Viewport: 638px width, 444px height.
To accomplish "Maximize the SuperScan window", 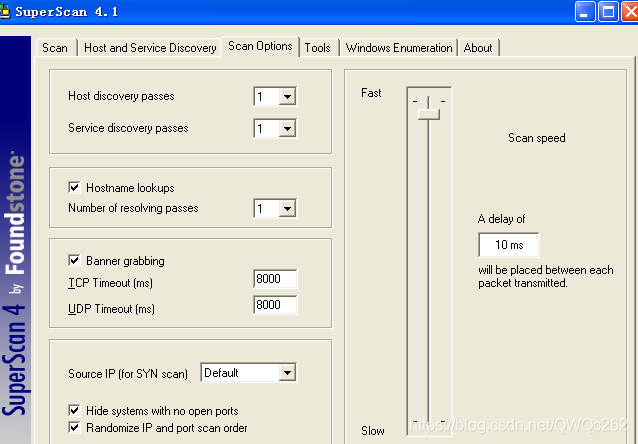I will [x=608, y=11].
